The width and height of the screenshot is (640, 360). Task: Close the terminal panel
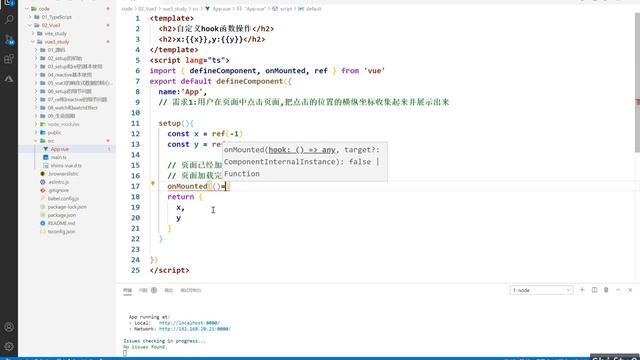point(630,290)
